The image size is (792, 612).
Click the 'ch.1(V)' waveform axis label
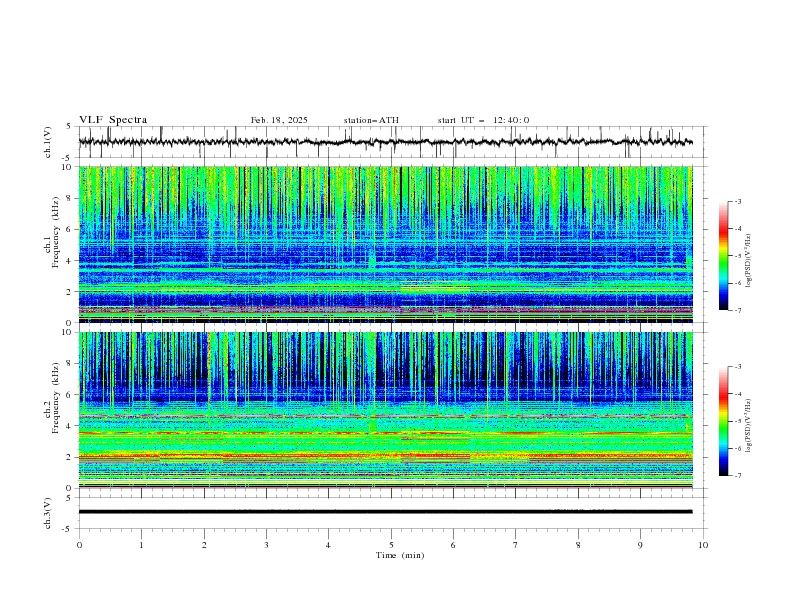pos(47,142)
